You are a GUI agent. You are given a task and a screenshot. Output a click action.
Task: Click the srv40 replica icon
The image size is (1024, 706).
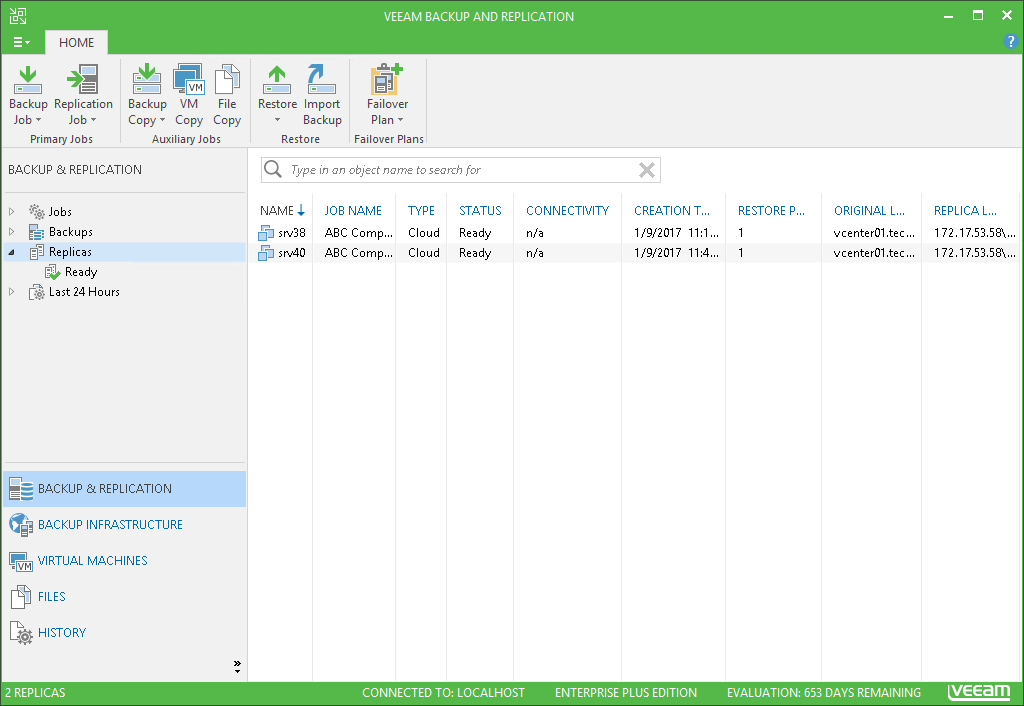coord(266,253)
